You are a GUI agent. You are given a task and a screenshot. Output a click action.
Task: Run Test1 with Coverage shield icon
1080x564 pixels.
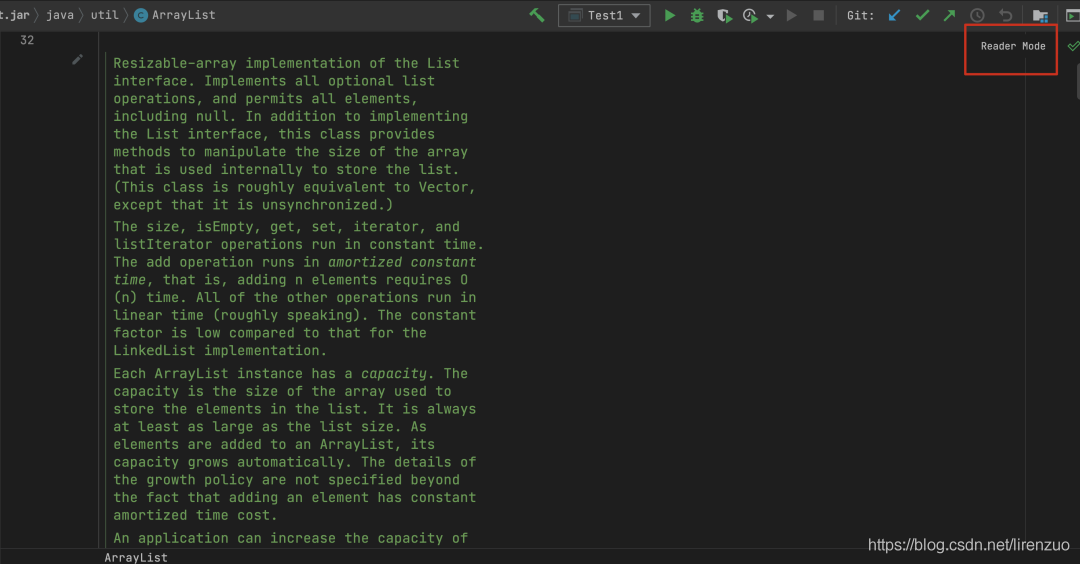pyautogui.click(x=723, y=15)
